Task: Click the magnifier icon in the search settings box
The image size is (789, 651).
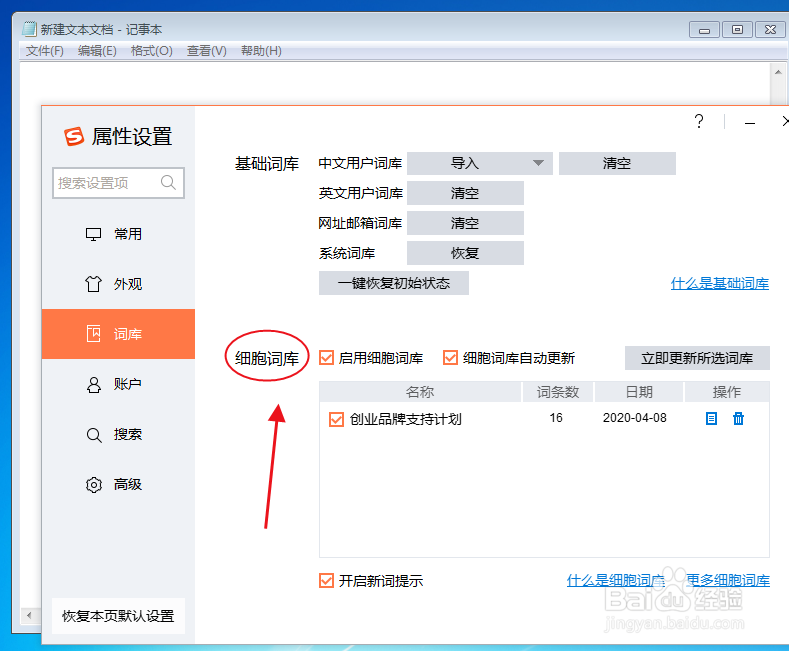Action: click(x=168, y=182)
